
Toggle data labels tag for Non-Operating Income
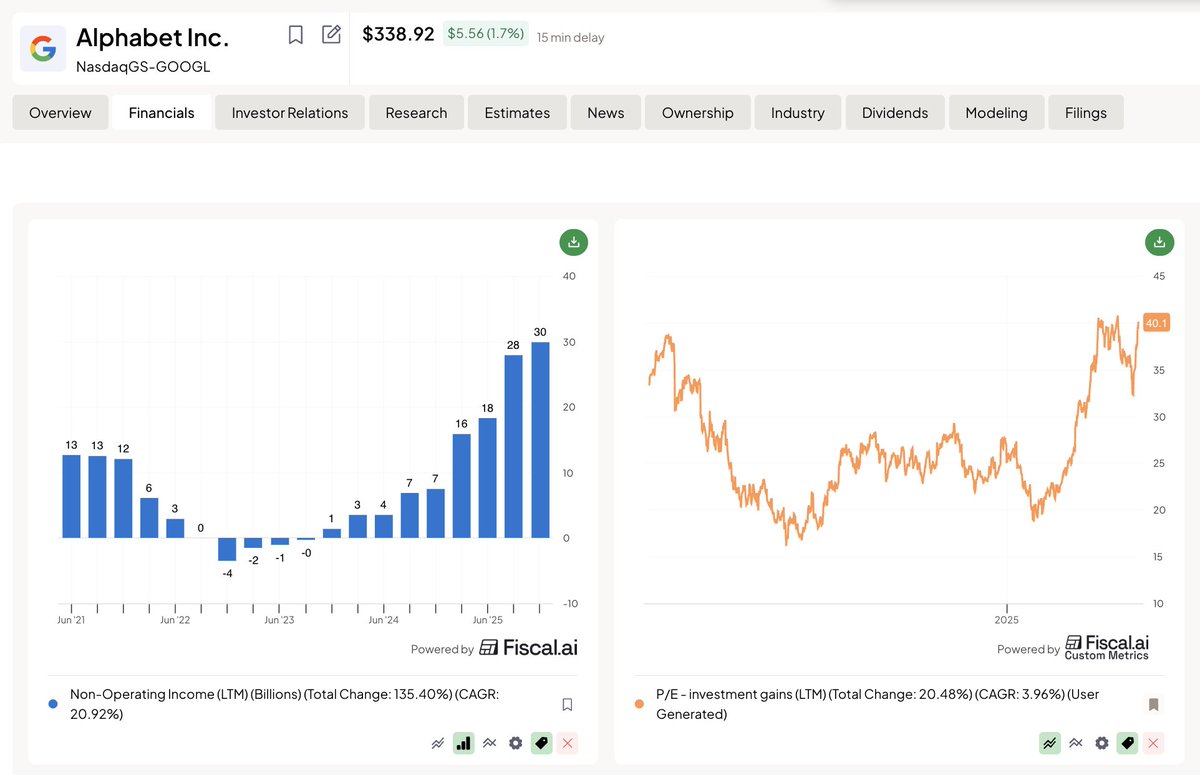541,743
